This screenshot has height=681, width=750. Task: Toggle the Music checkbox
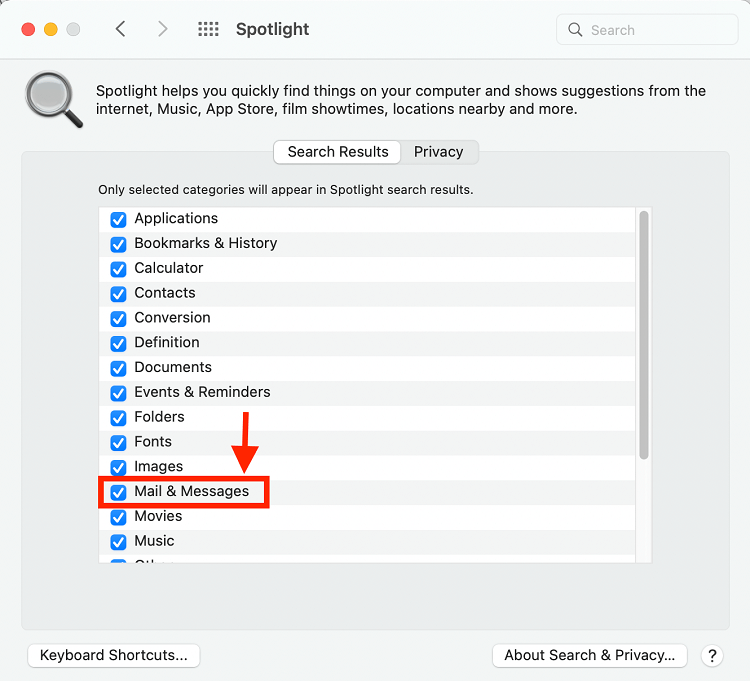(x=118, y=542)
